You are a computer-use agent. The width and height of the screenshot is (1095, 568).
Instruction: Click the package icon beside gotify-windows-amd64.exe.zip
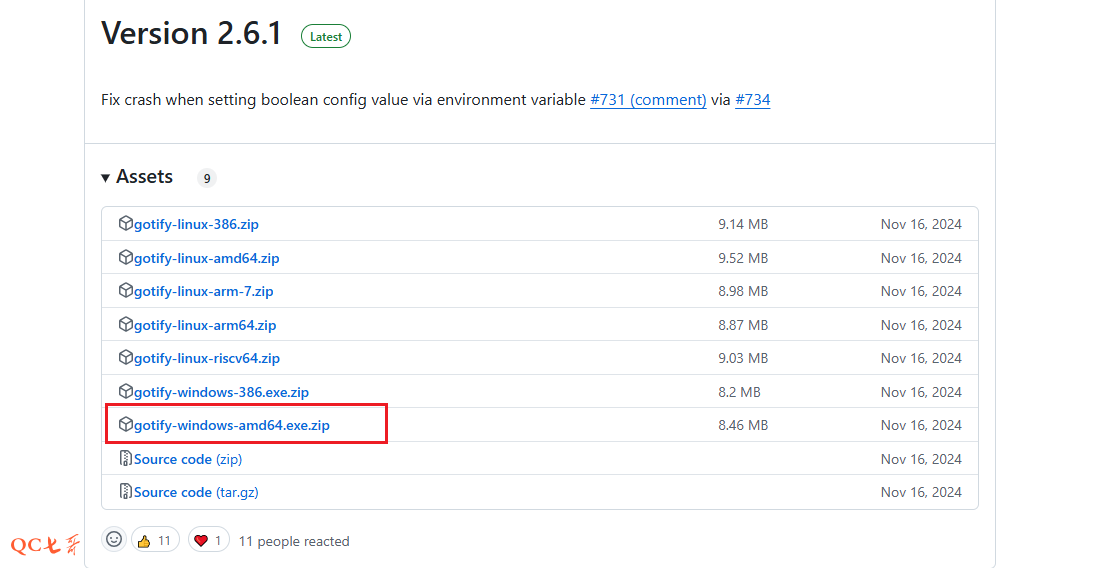tap(126, 425)
